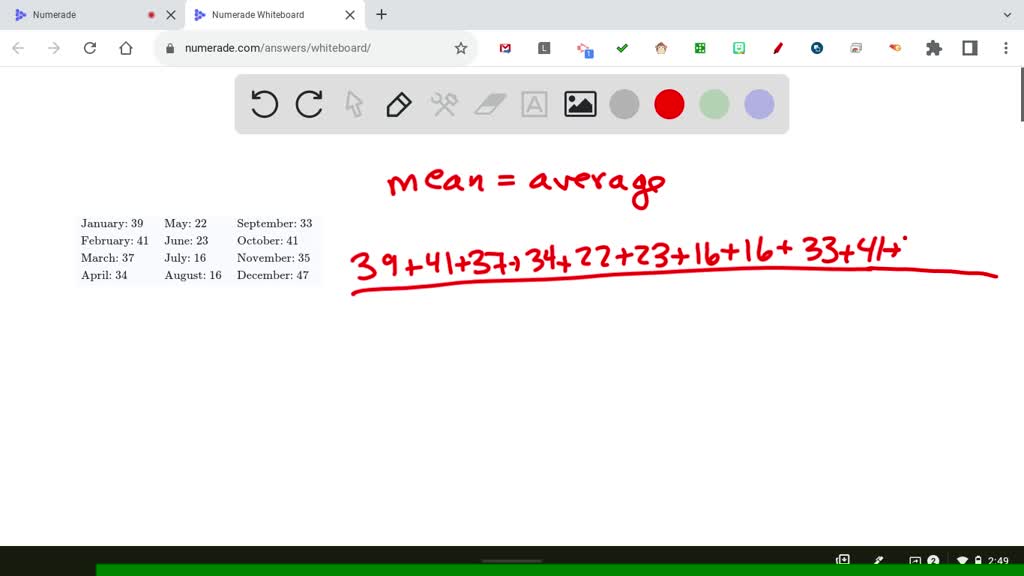Reload the whiteboard page
Screen dimensions: 1024x576
tap(90, 48)
